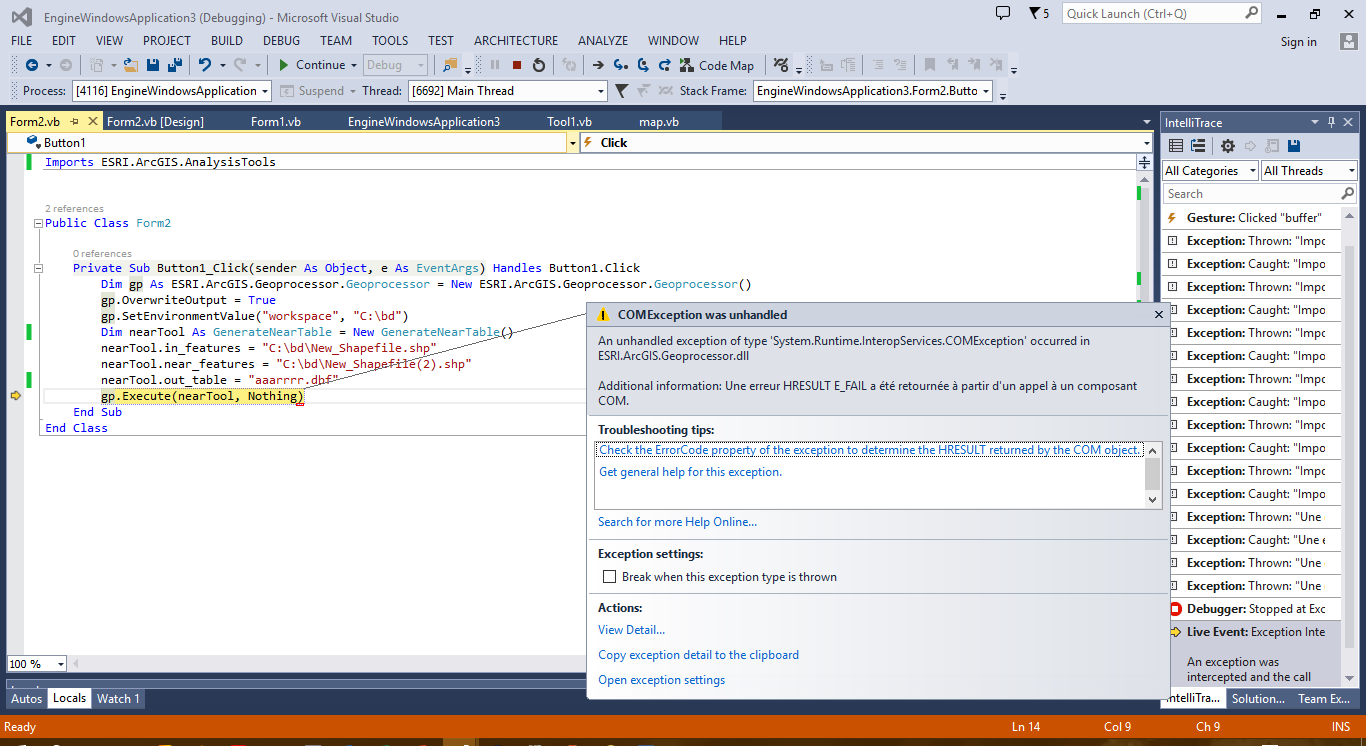The width and height of the screenshot is (1366, 746).
Task: Click 'Copy exception detail to the clipboard'
Action: pos(698,655)
